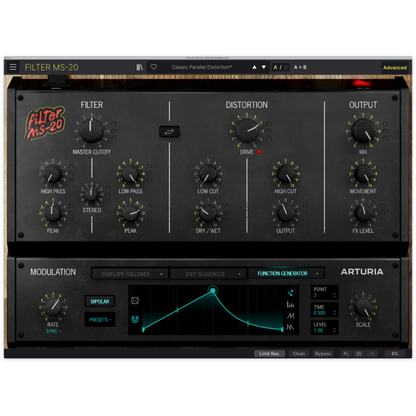
Task: Toggle the Advanced panel button
Action: pos(395,68)
